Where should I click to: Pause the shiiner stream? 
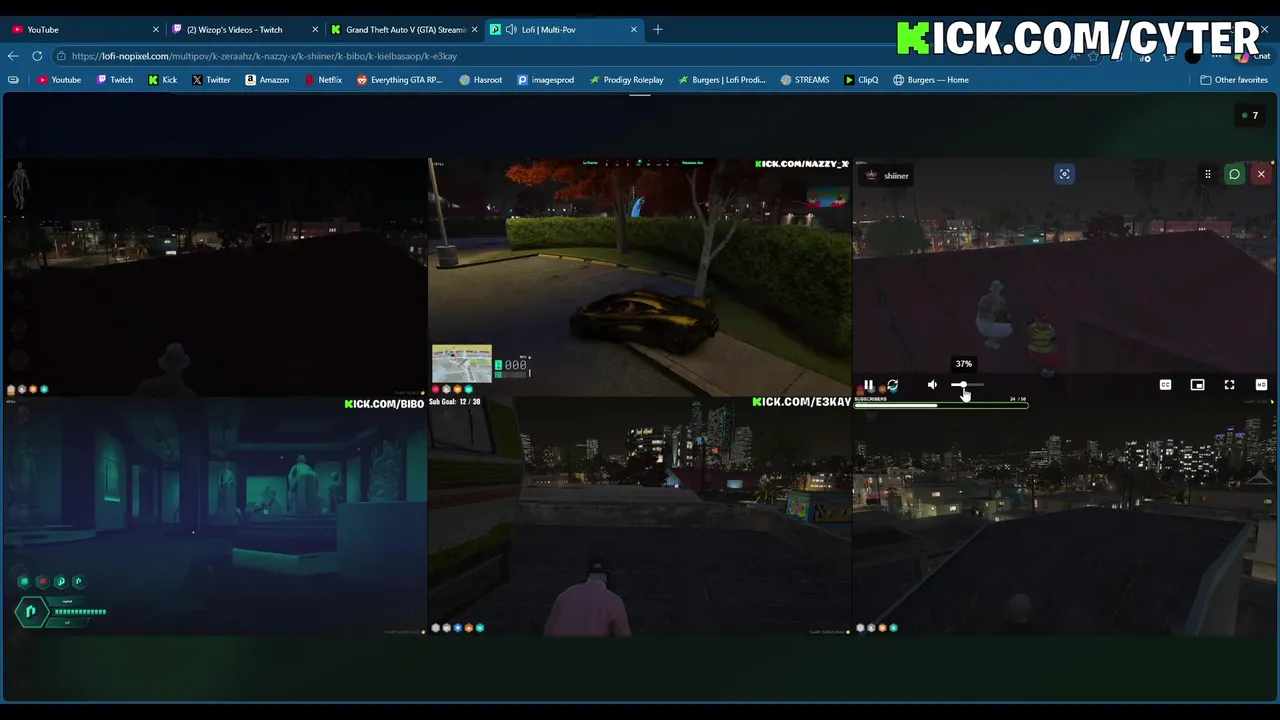coord(868,385)
